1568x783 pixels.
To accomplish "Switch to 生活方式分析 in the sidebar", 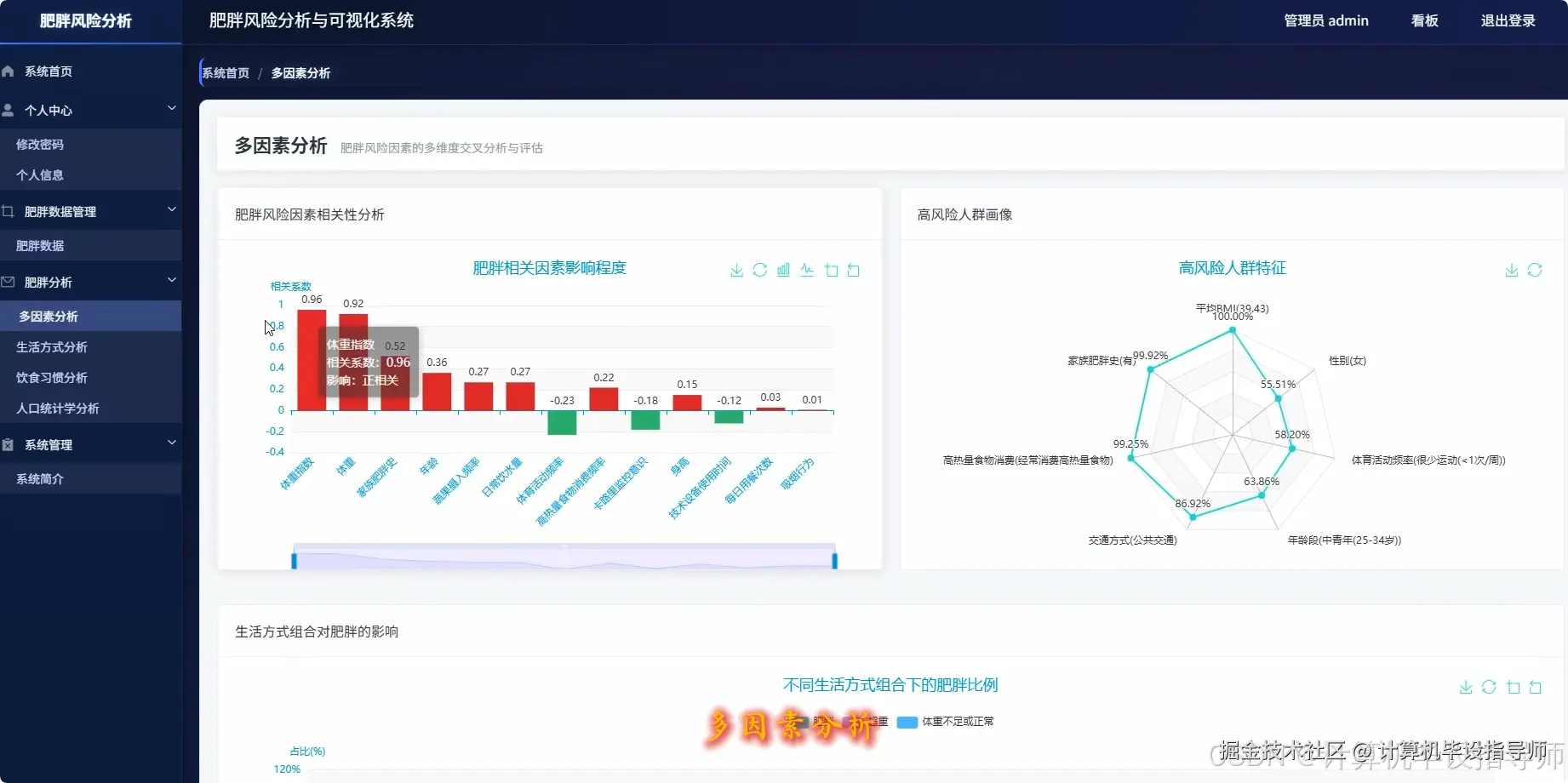I will pos(53,346).
